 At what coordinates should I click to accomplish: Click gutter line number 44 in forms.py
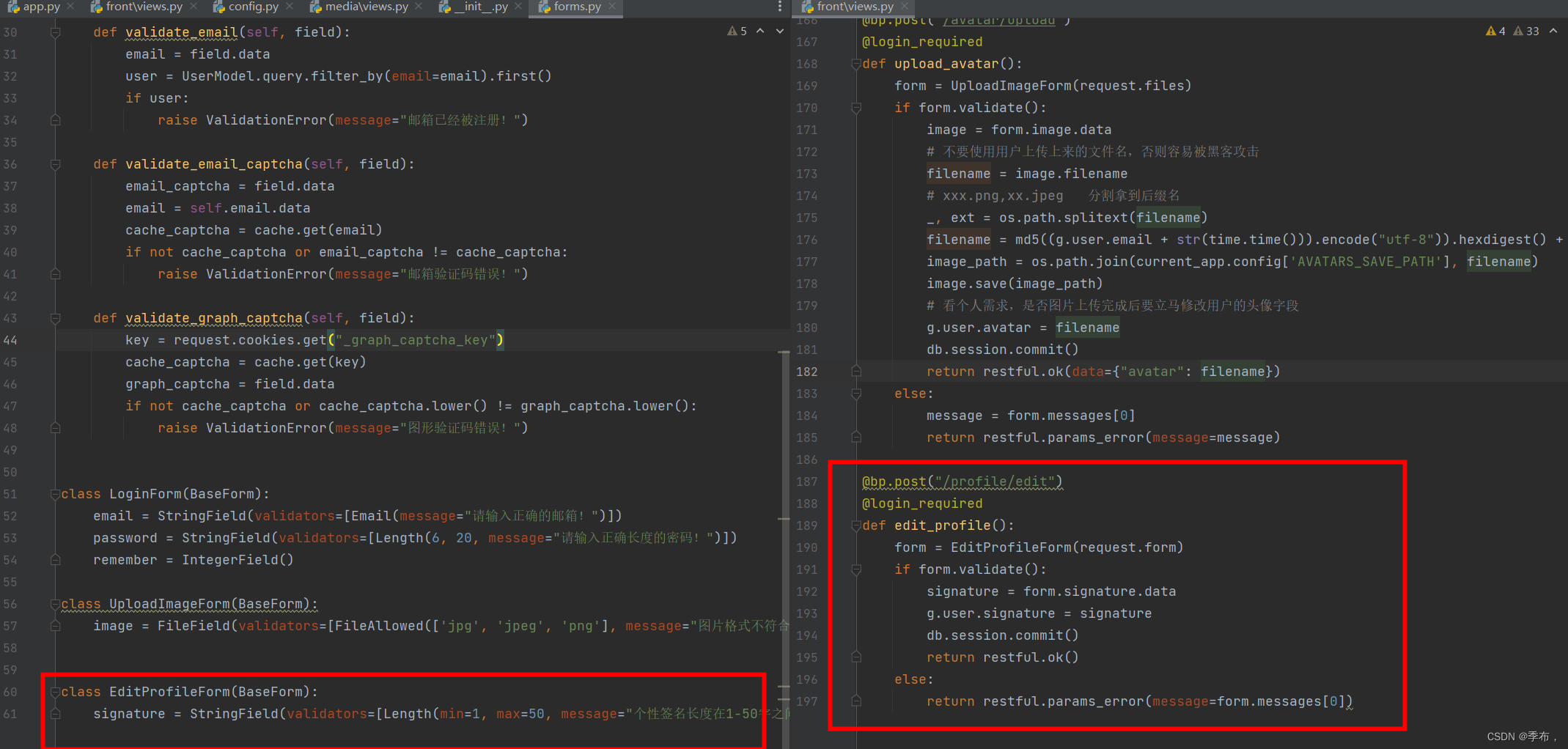point(10,340)
